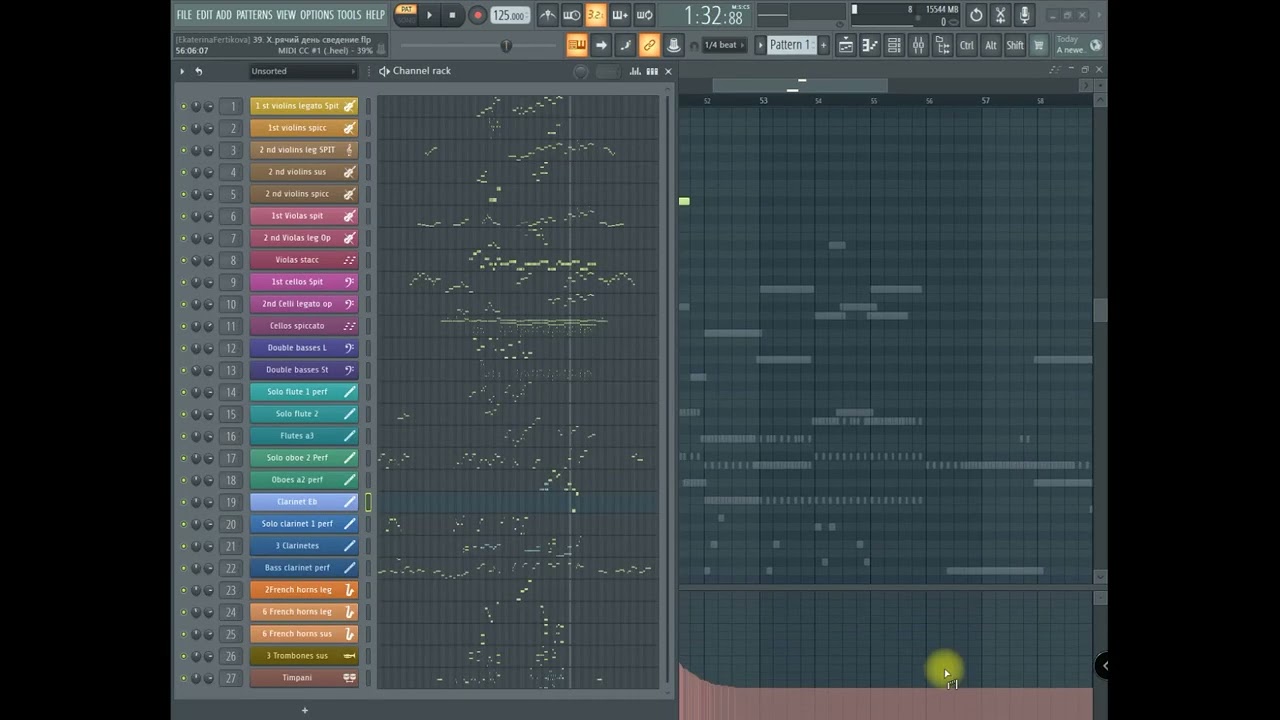Image resolution: width=1280 pixels, height=720 pixels.
Task: Add a channel with bottom plus button
Action: tap(304, 711)
